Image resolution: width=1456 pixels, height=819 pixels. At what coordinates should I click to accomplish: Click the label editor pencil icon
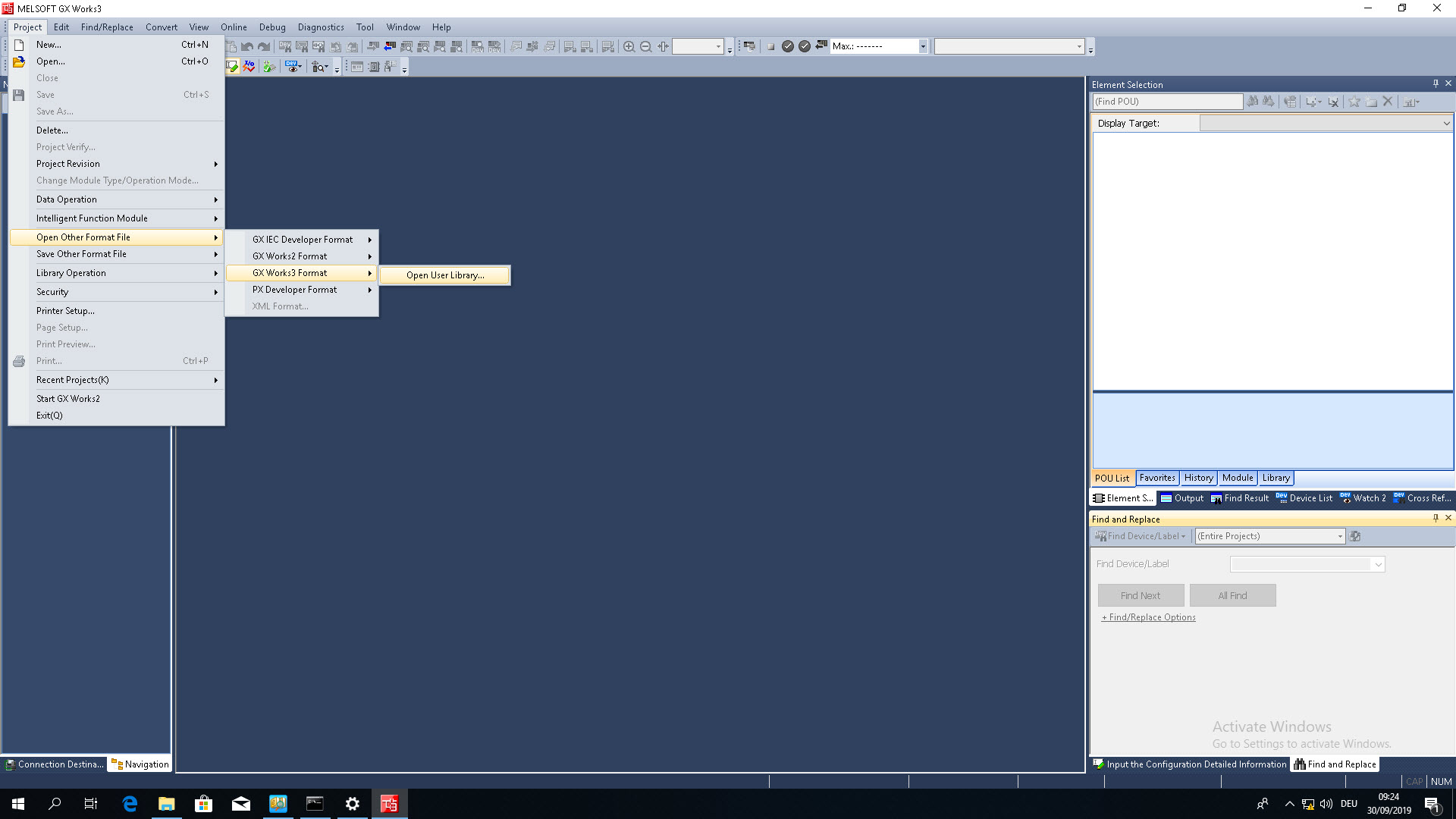232,67
